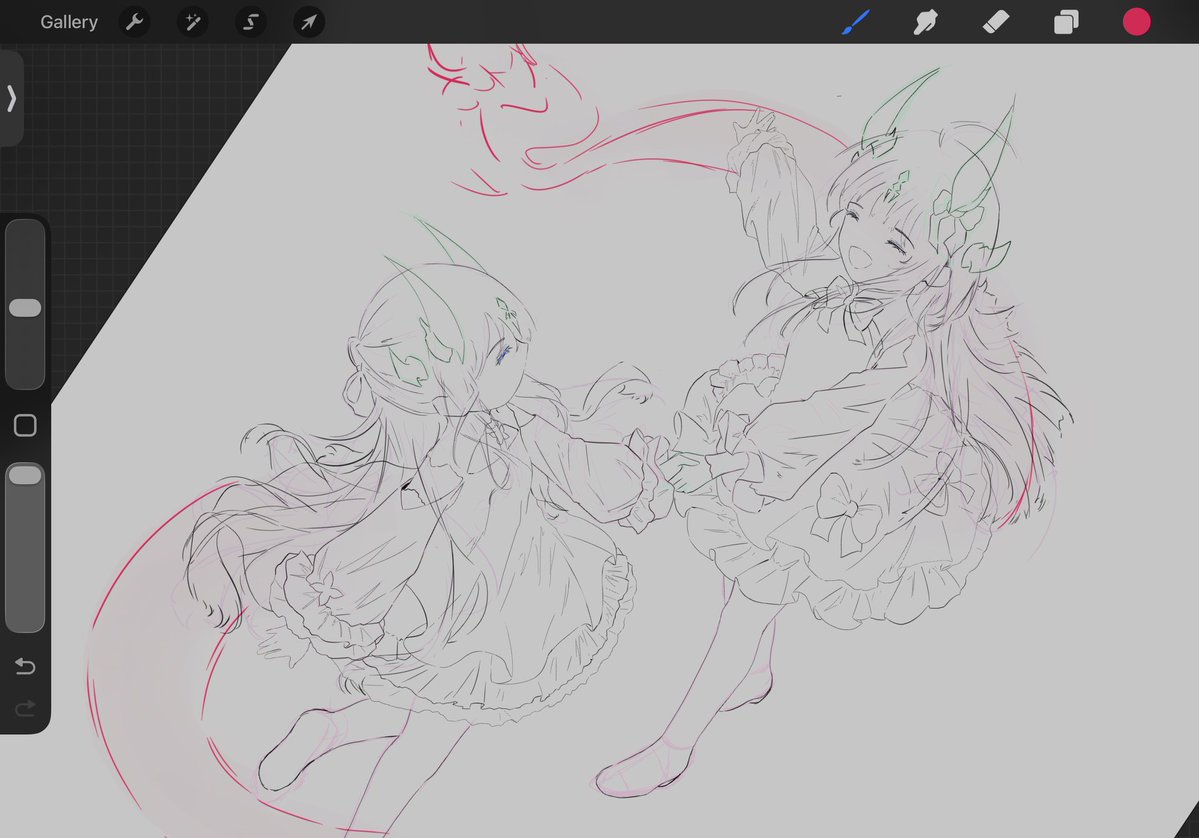Adjust the brush size slider
This screenshot has width=1199, height=838.
25,304
